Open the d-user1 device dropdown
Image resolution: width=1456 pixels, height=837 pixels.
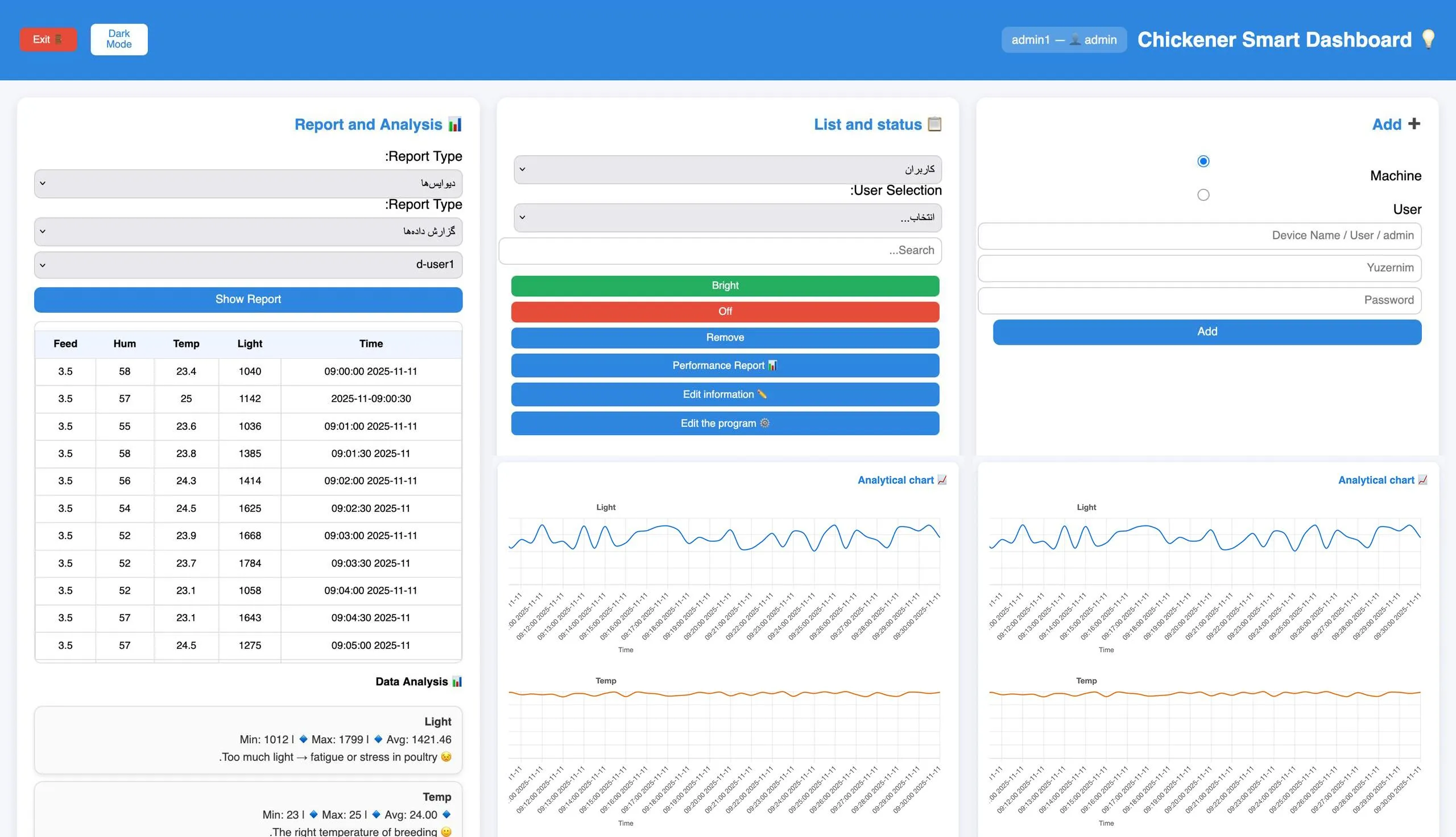(x=248, y=264)
